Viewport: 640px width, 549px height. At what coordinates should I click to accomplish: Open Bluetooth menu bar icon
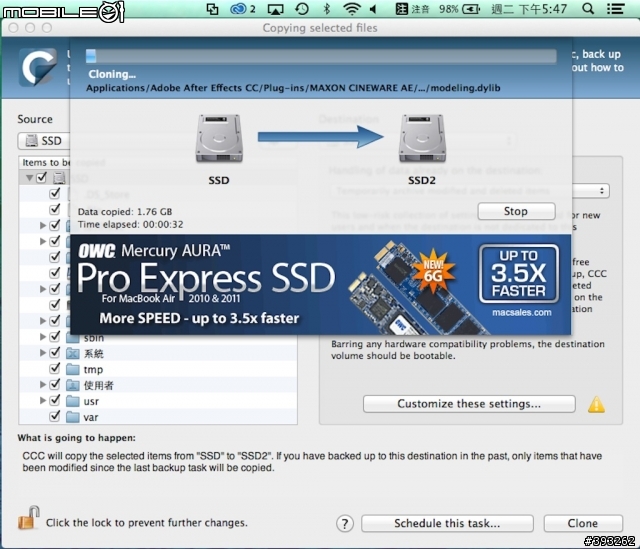pyautogui.click(x=327, y=9)
